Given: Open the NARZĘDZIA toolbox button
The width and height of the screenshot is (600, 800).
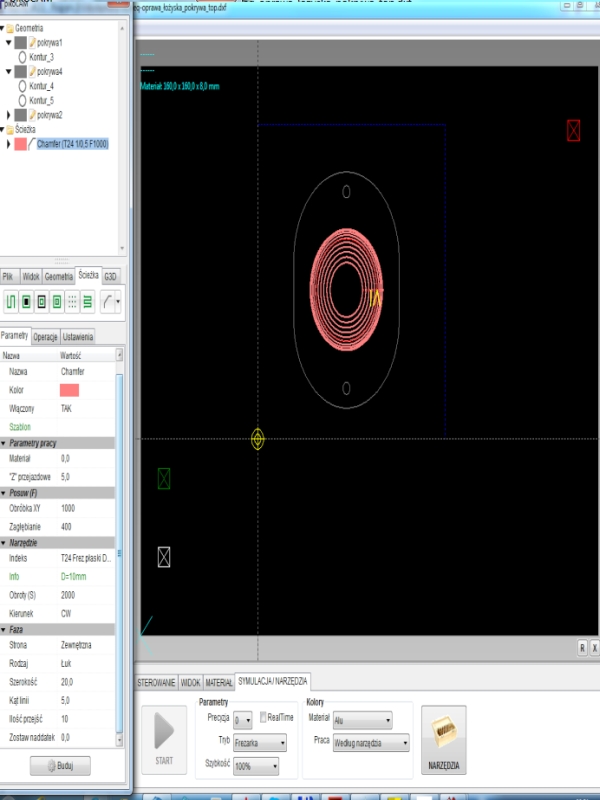Looking at the screenshot, I should (443, 740).
